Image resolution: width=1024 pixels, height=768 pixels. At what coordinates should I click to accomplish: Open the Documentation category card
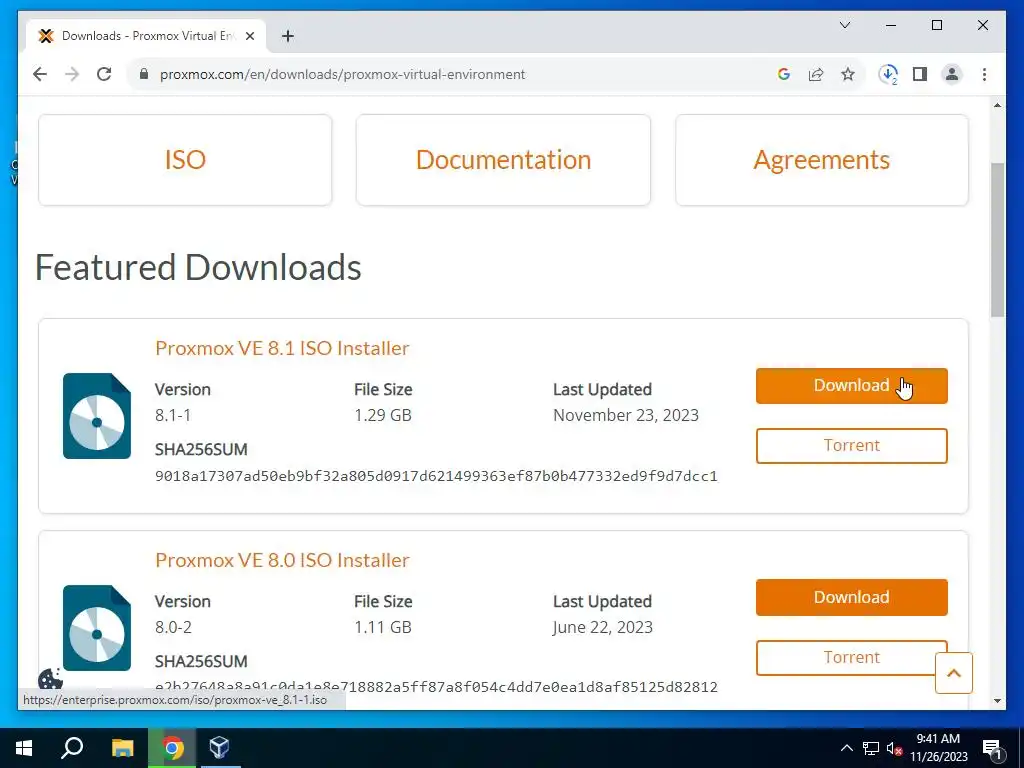click(503, 160)
